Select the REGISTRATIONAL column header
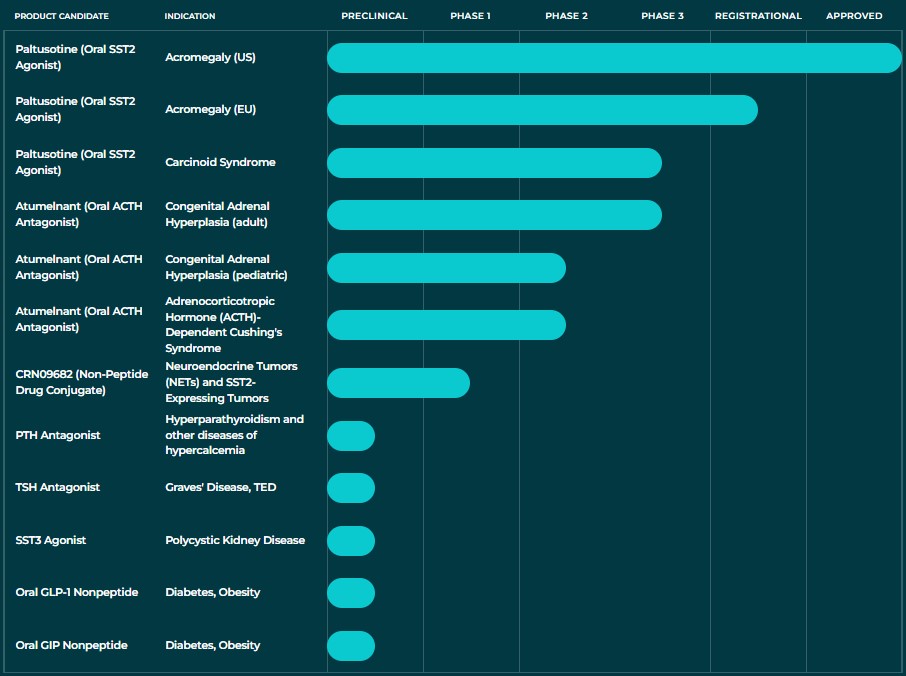The image size is (906, 676). (x=758, y=15)
